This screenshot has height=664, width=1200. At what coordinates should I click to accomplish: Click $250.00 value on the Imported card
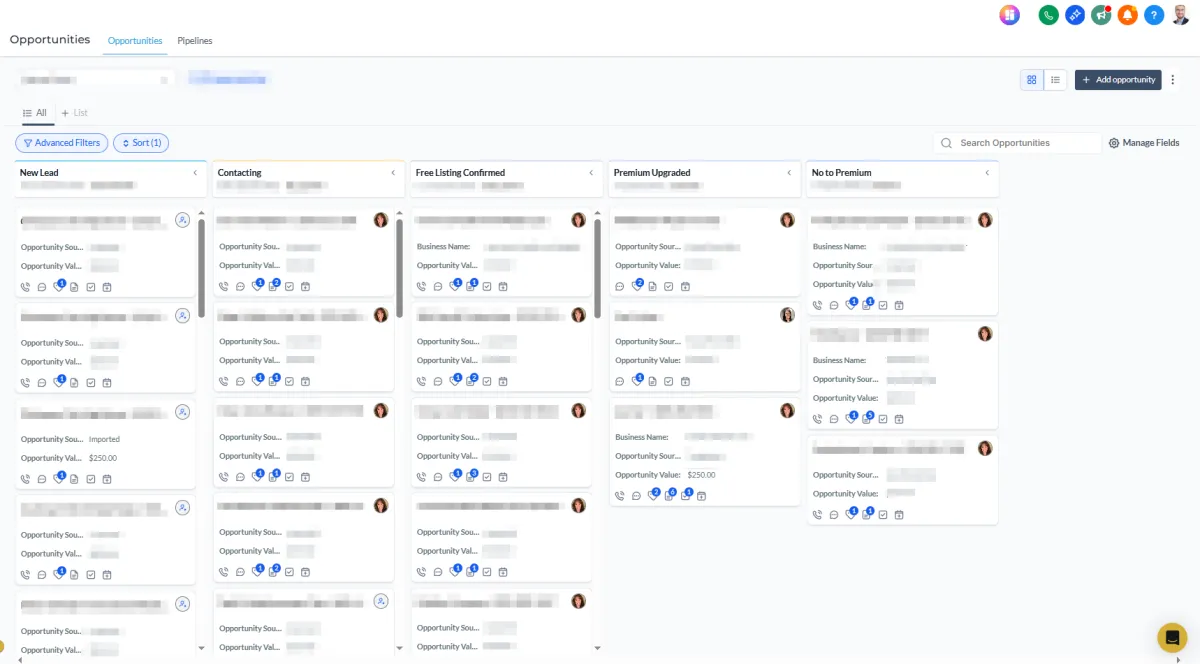[103, 458]
